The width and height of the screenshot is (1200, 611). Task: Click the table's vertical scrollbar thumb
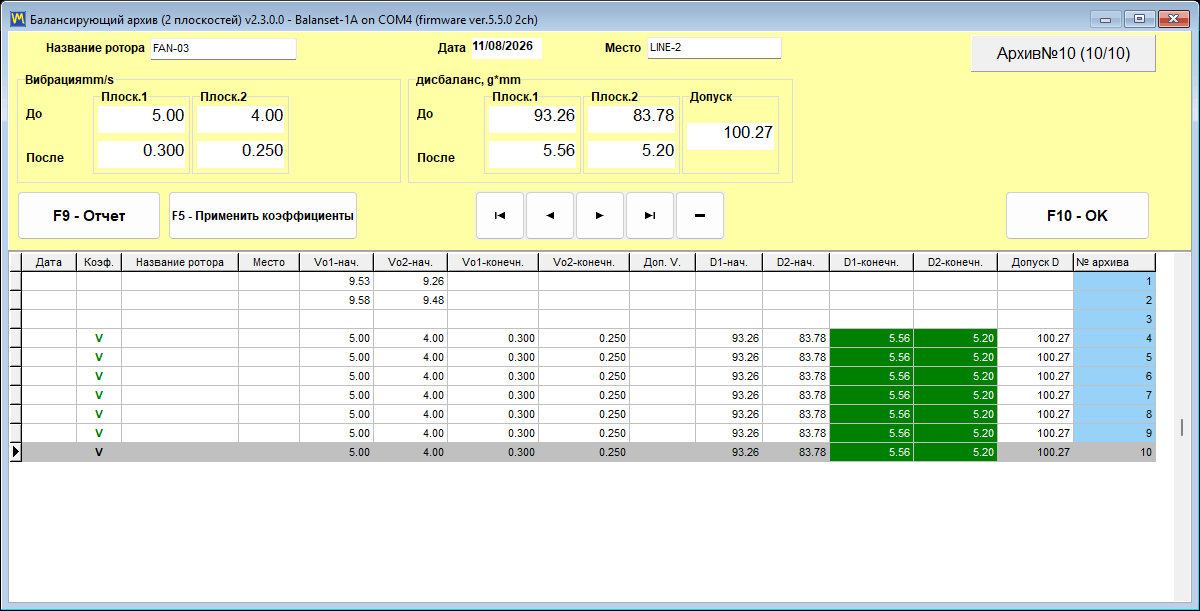coord(1182,427)
